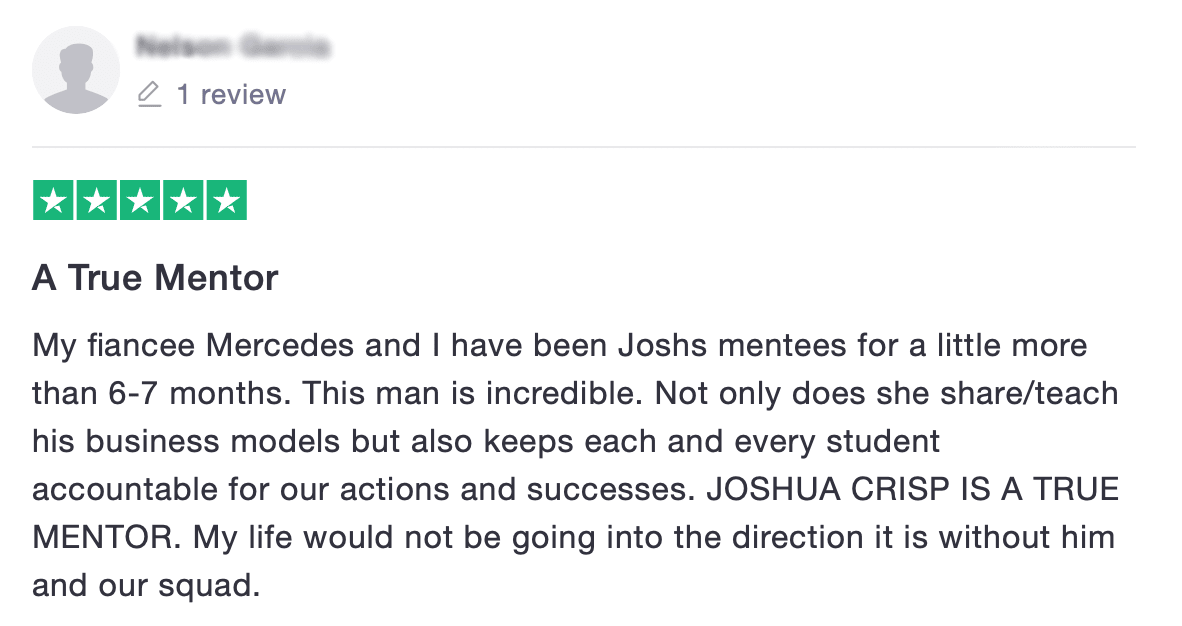Open the blurred reviewer name profile
Viewport: 1182px width, 626px height.
coord(233,47)
